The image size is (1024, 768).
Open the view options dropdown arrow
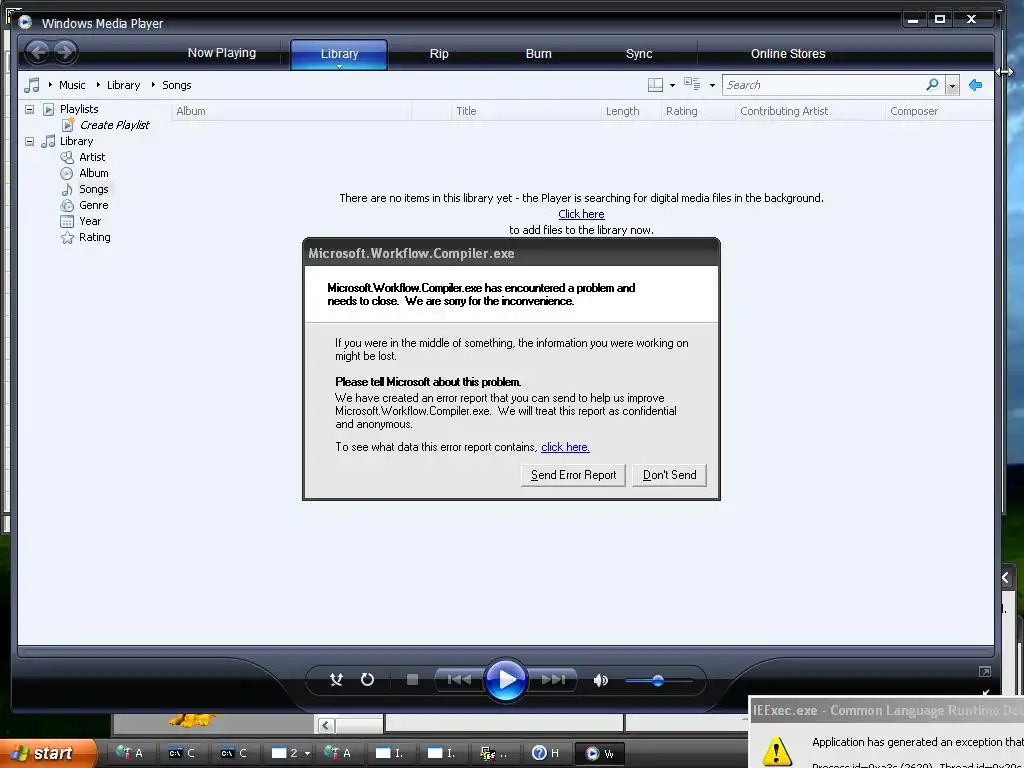click(712, 86)
